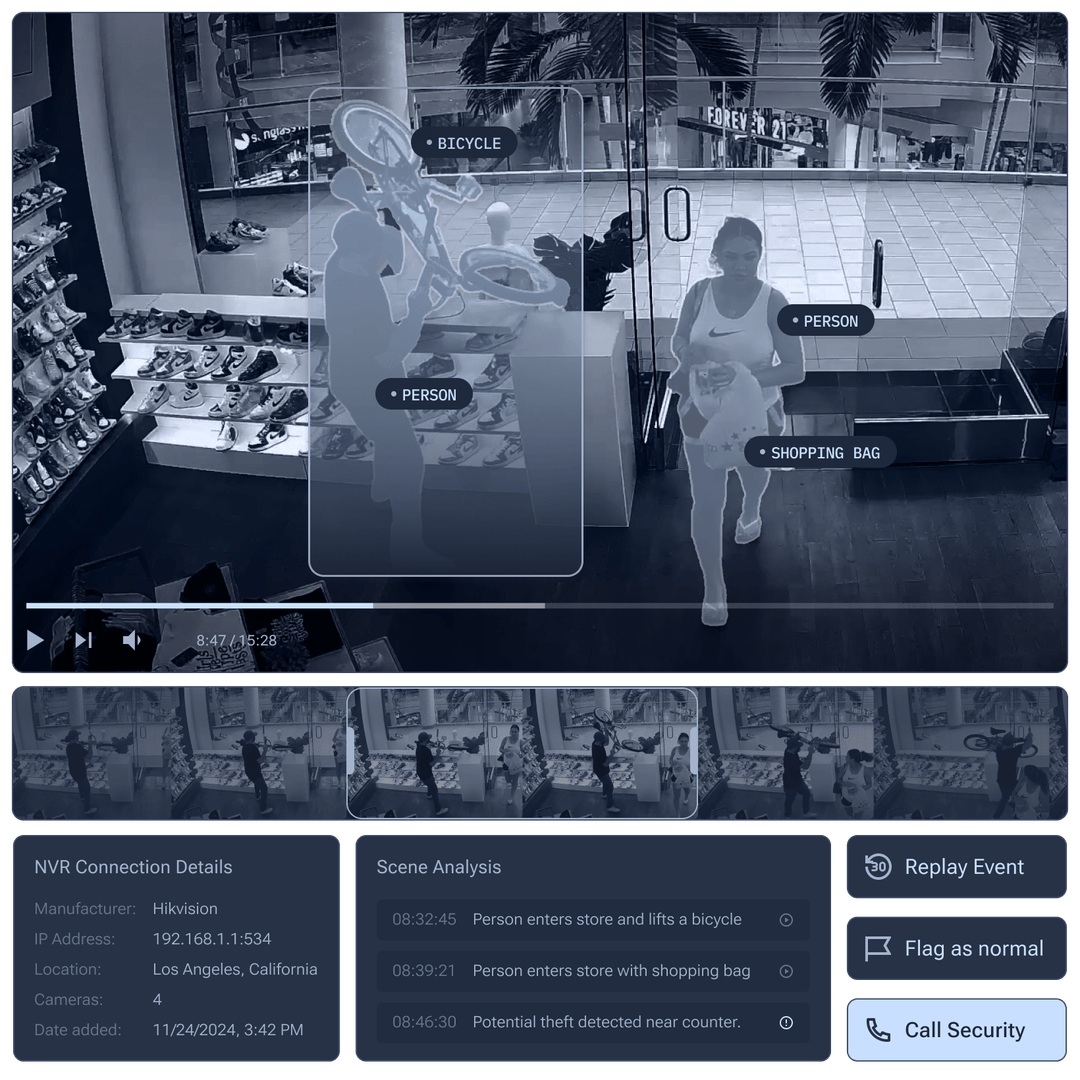Image resolution: width=1080 pixels, height=1080 pixels.
Task: Click the Replay Event button
Action: click(956, 867)
